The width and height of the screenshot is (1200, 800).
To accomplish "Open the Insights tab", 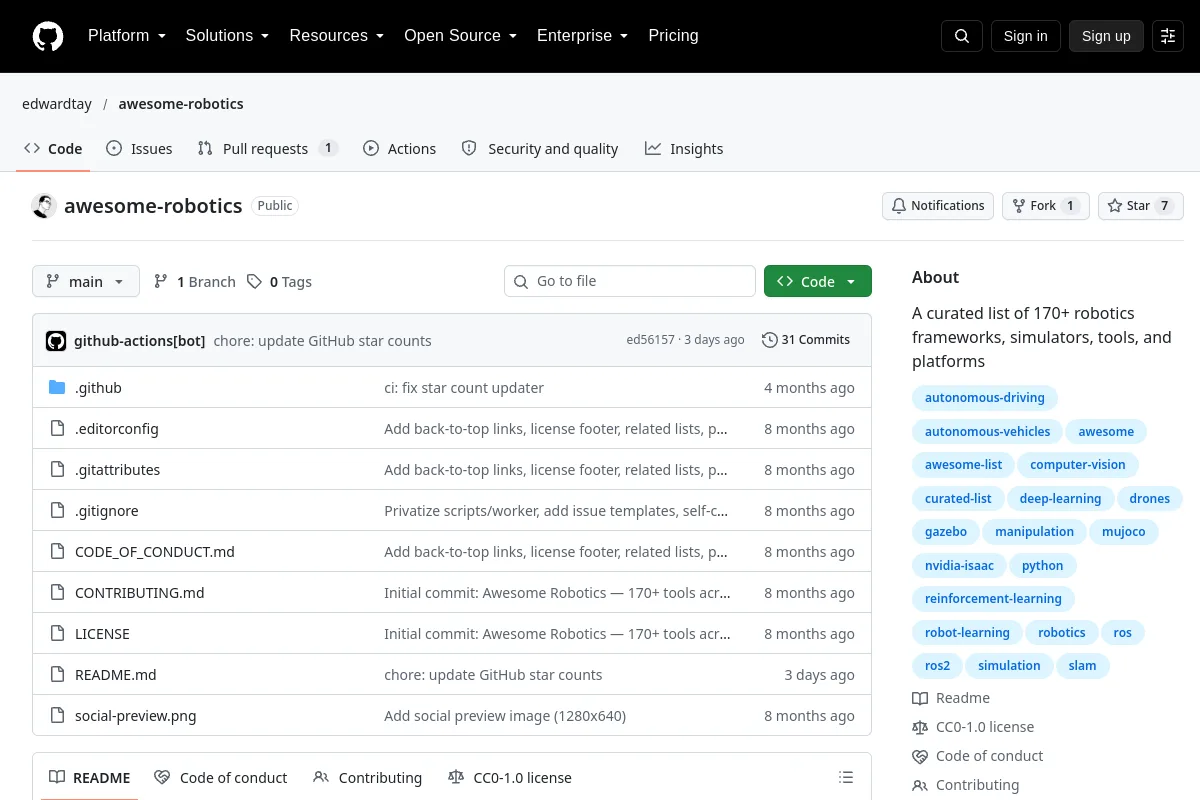I will click(684, 149).
